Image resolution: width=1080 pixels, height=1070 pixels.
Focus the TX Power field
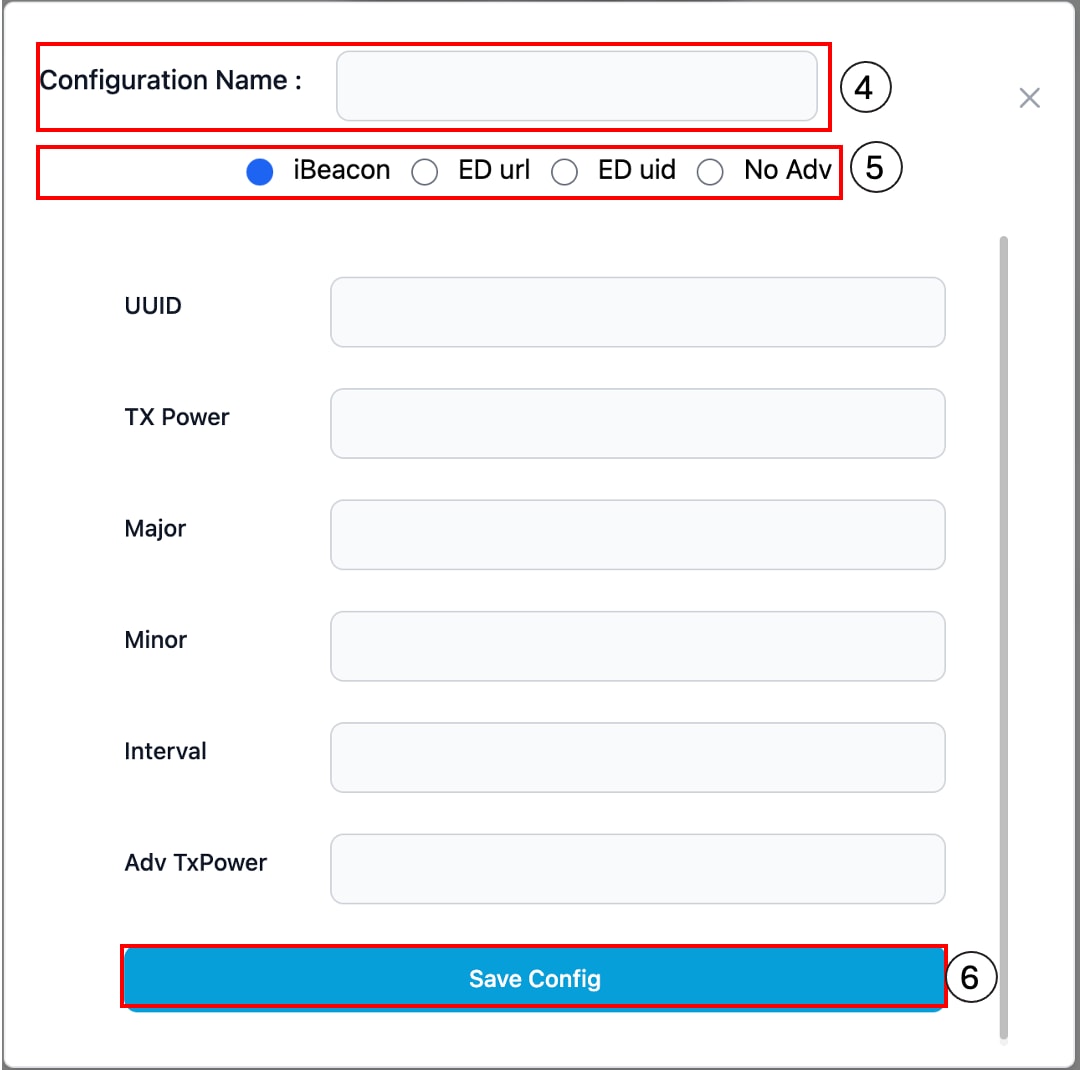(637, 423)
